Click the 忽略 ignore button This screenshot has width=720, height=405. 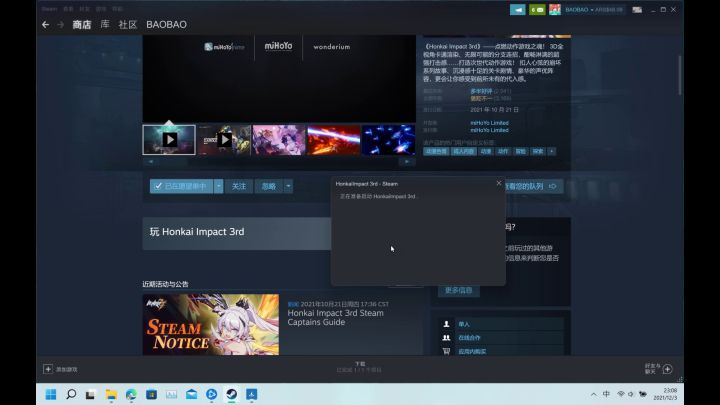[x=269, y=186]
